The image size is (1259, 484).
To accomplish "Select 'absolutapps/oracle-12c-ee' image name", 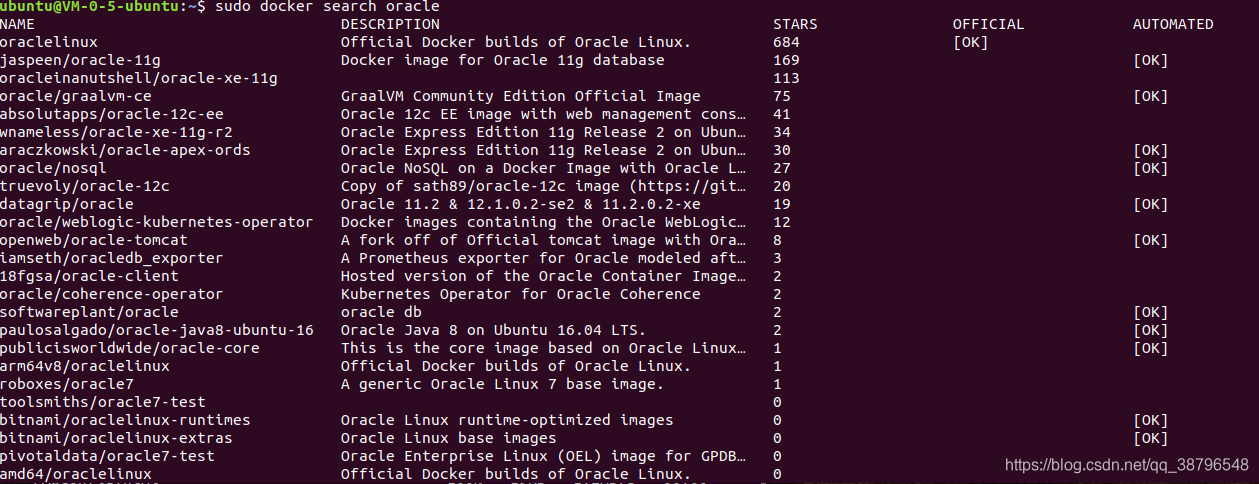I will 112,114.
